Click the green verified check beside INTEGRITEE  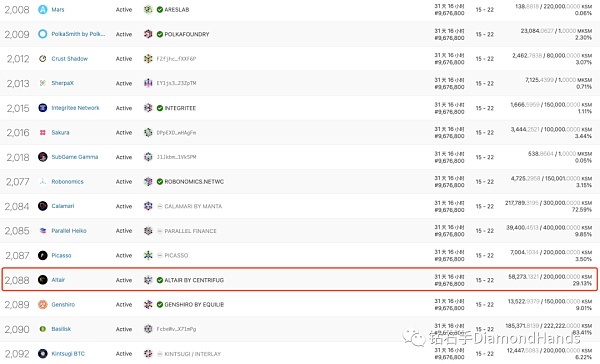tap(160, 108)
